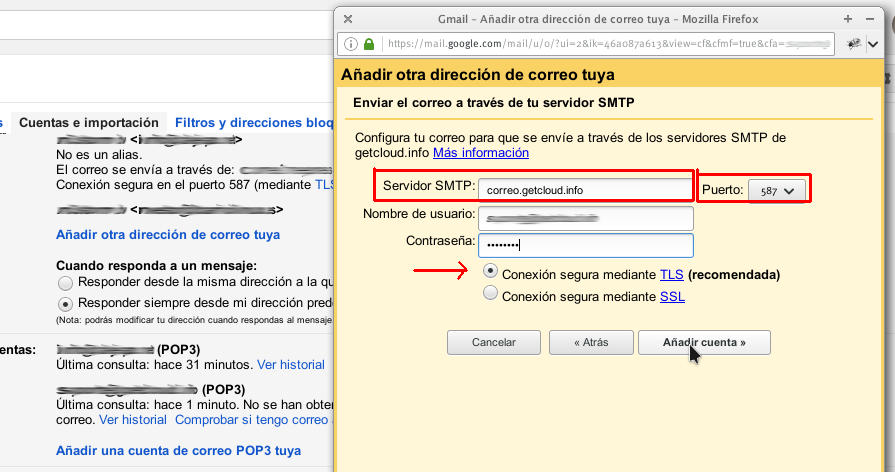The height and width of the screenshot is (472, 895).
Task: Open the toolbar overflow chevron in Firefox
Action: pos(873,44)
